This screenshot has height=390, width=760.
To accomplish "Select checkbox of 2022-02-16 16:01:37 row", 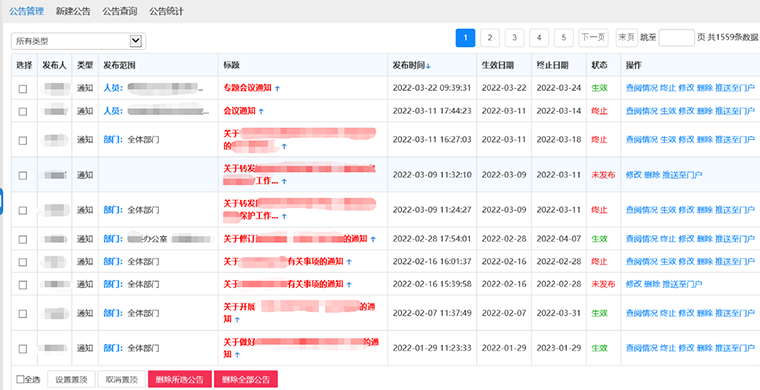I will coord(23,262).
